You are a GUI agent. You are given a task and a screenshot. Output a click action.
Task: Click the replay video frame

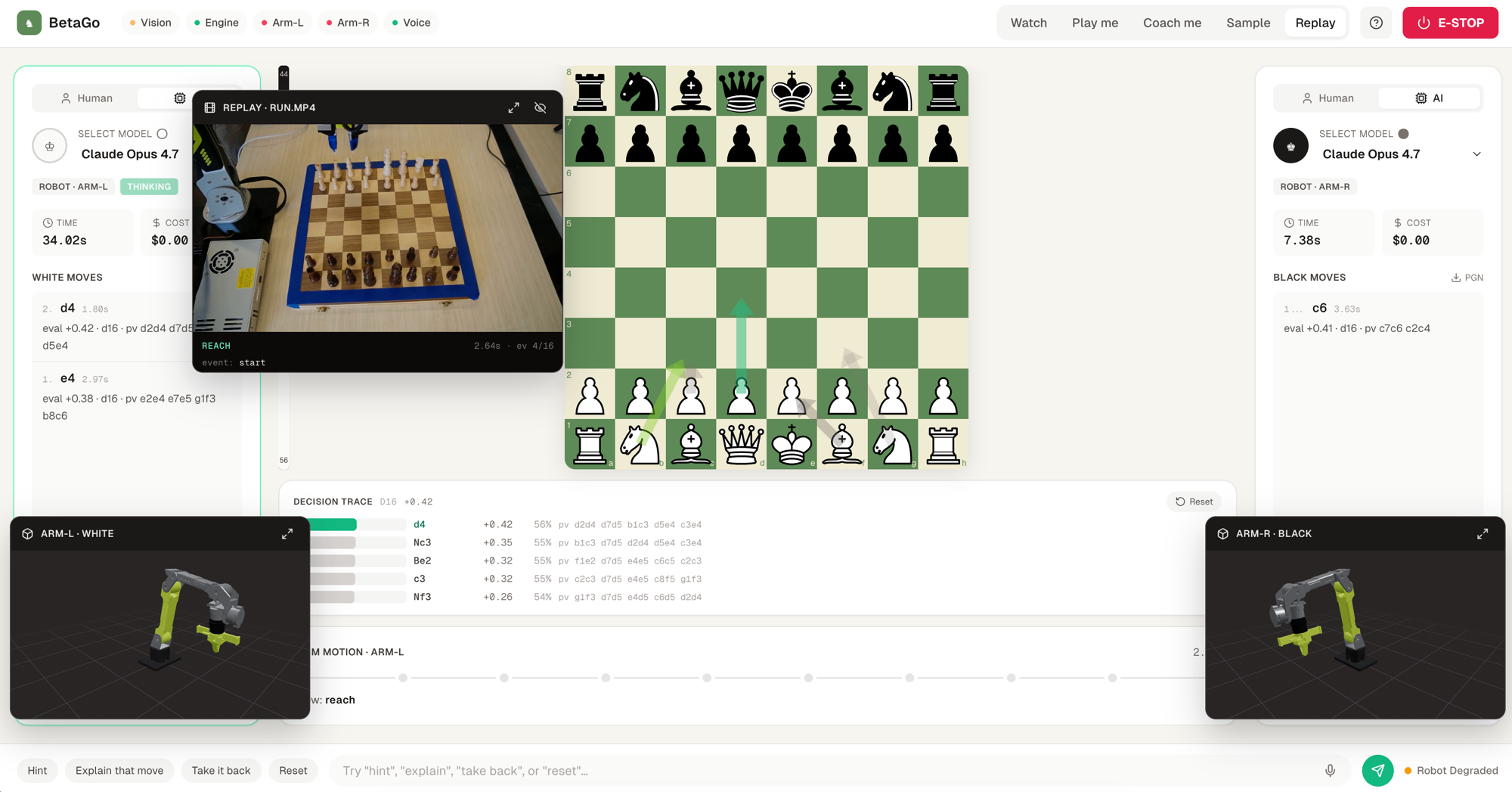(x=377, y=228)
